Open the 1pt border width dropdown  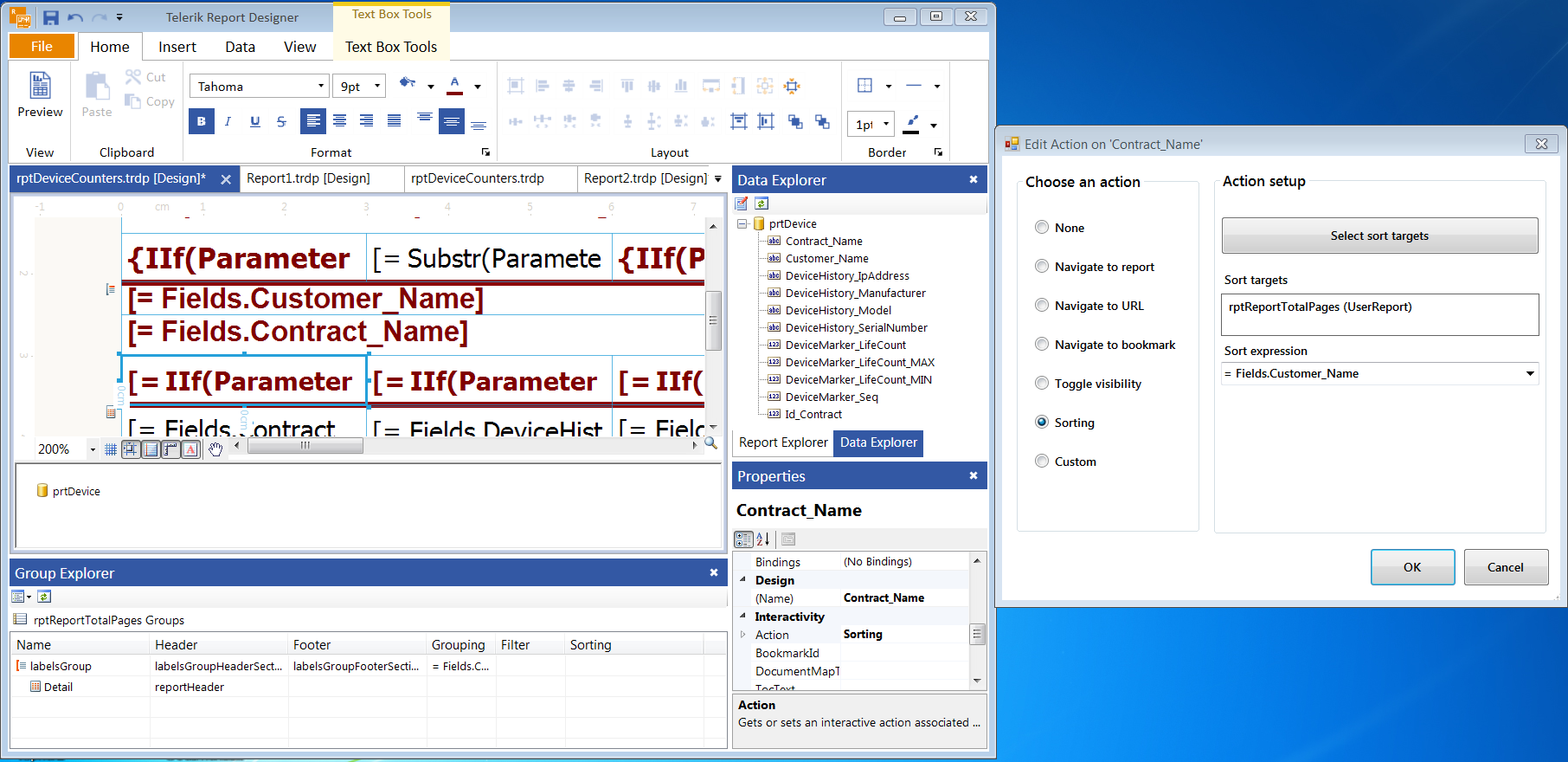pyautogui.click(x=886, y=125)
